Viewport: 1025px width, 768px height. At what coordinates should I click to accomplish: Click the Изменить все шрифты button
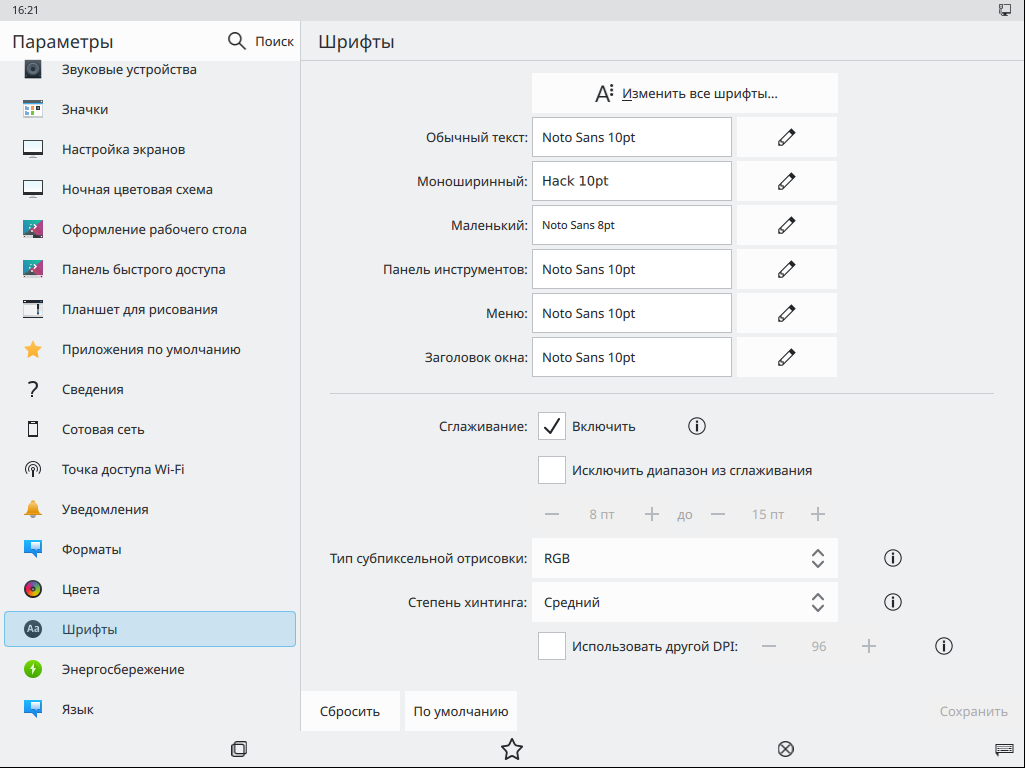coord(685,93)
